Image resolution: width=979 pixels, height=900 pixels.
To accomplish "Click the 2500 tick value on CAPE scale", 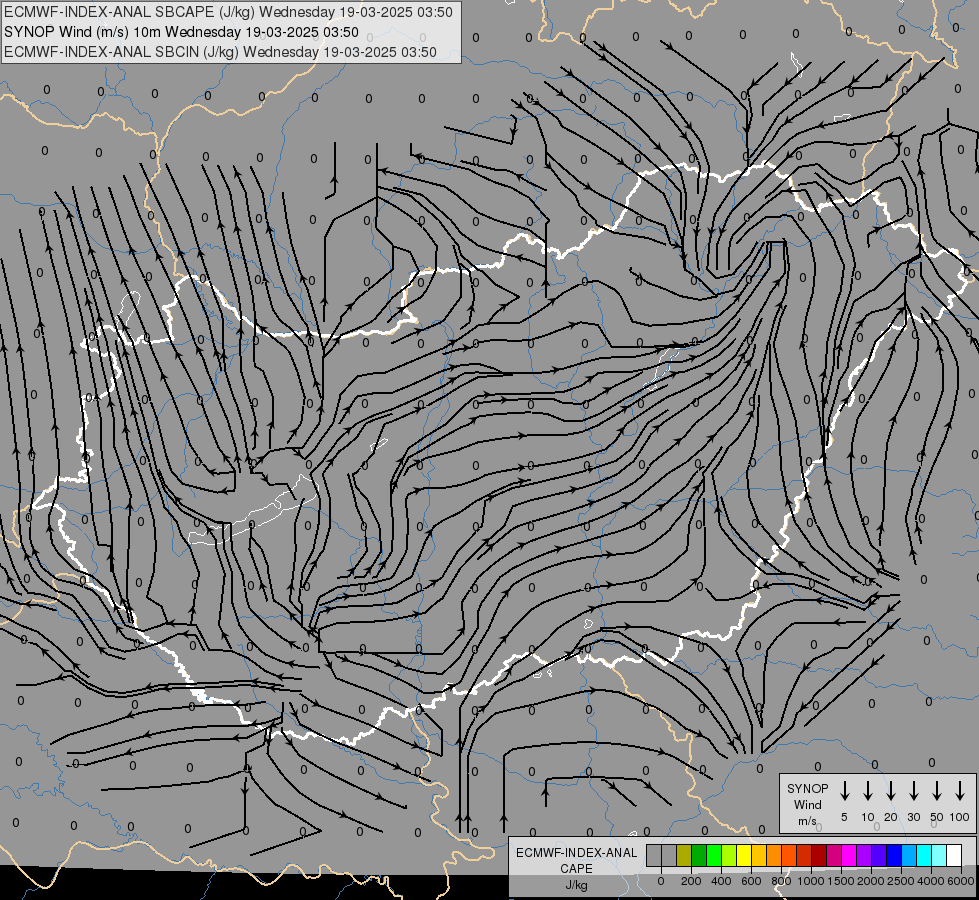I will 901,881.
